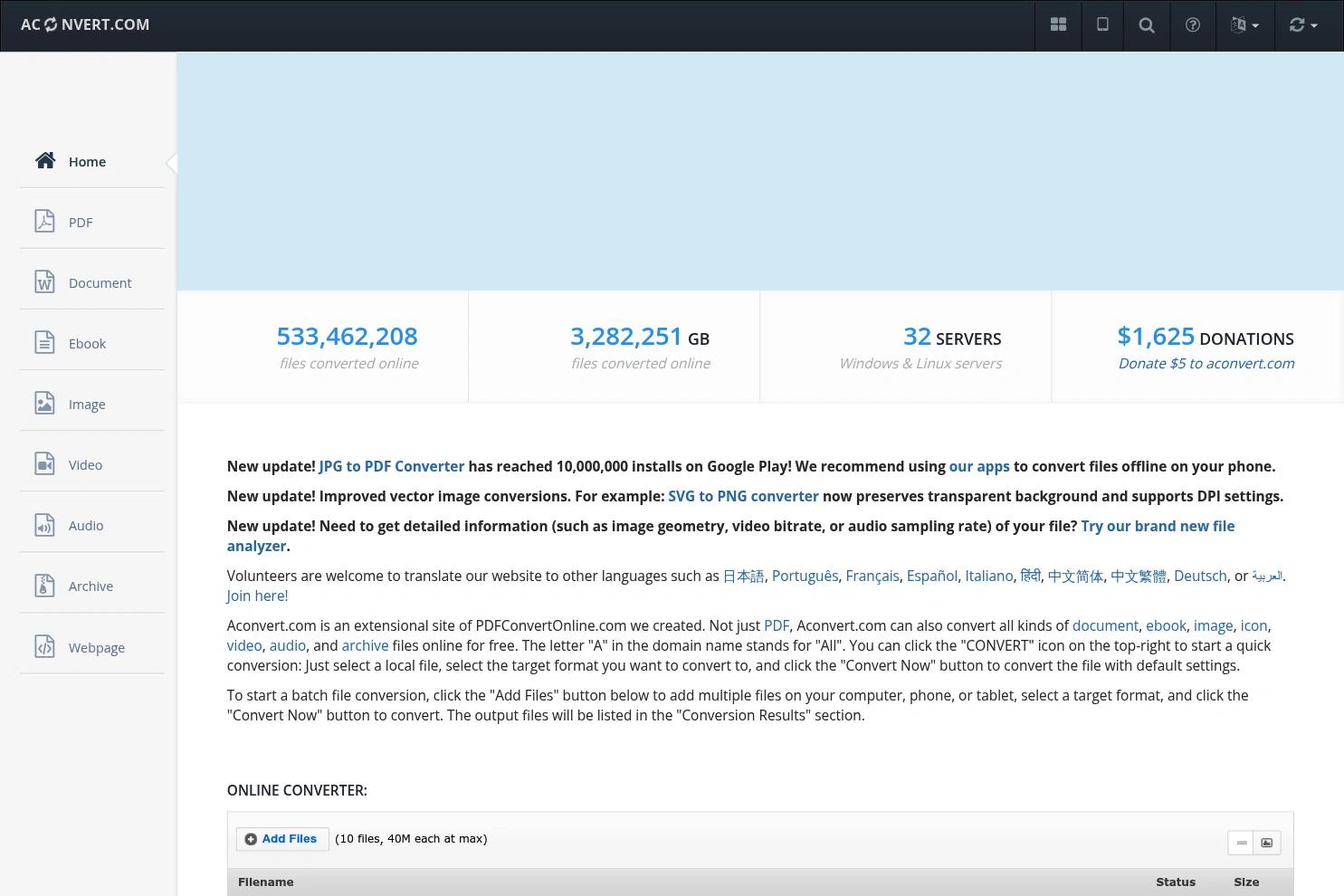The width and height of the screenshot is (1344, 896).
Task: Click the inline 'image' link
Action: point(1213,625)
